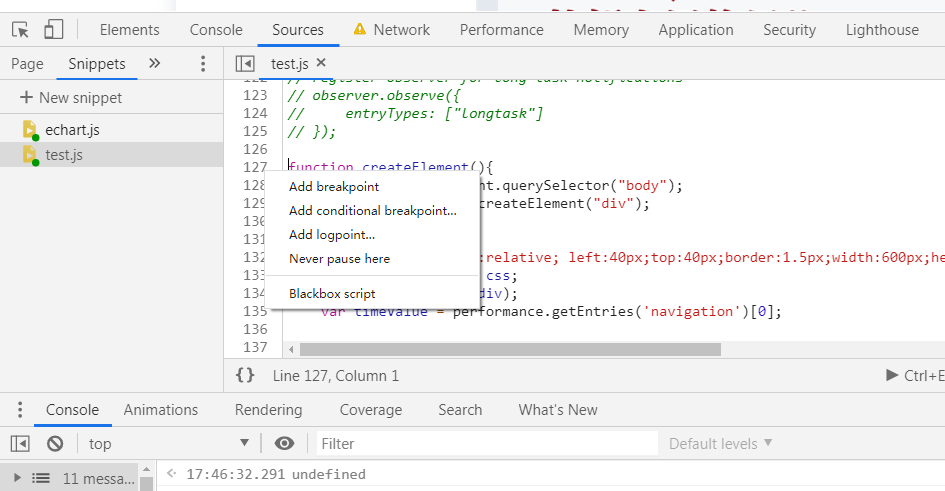Viewport: 945px width, 491px height.
Task: Select the drawer Console tab
Action: (72, 410)
